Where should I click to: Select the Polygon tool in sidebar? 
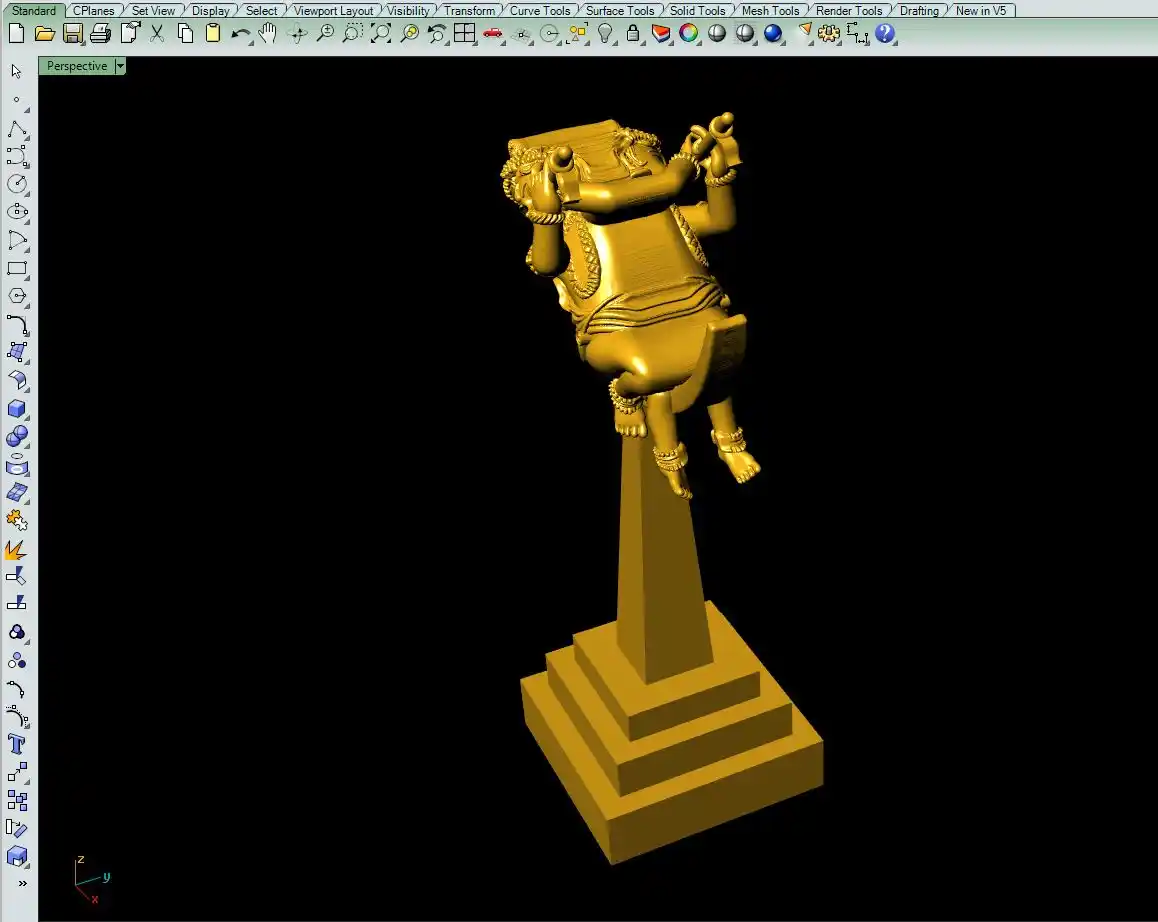[x=17, y=296]
